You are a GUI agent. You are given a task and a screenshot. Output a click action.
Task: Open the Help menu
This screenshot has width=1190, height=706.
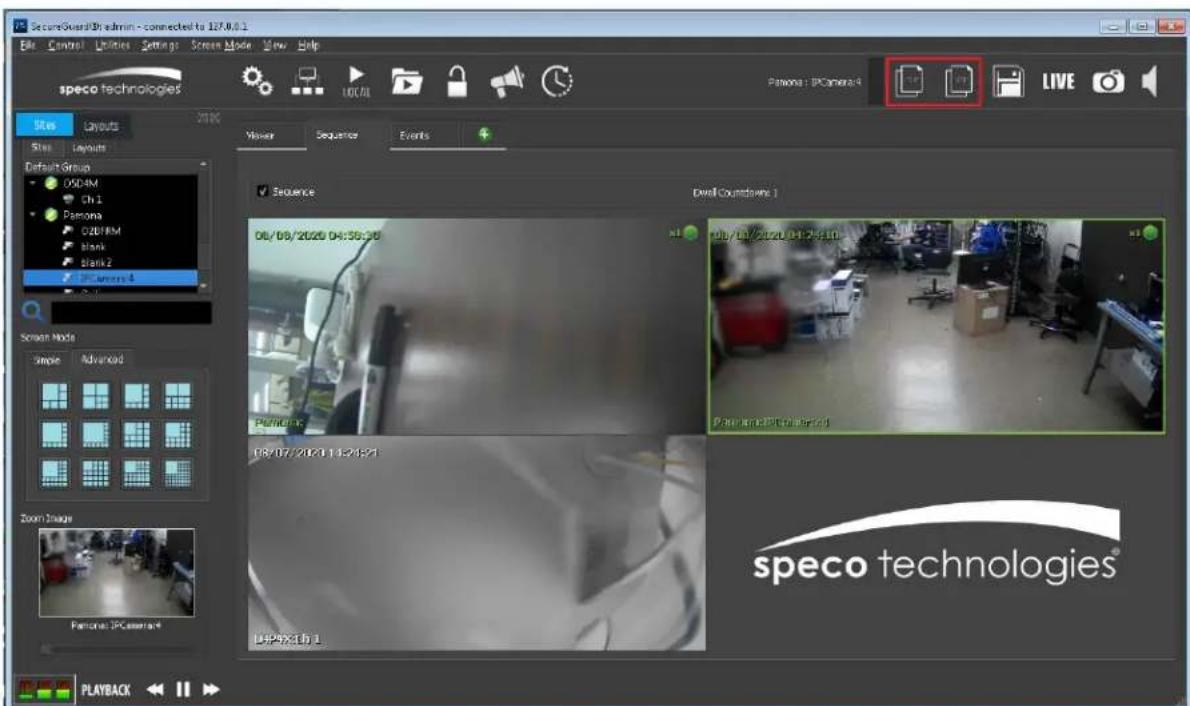pos(308,46)
